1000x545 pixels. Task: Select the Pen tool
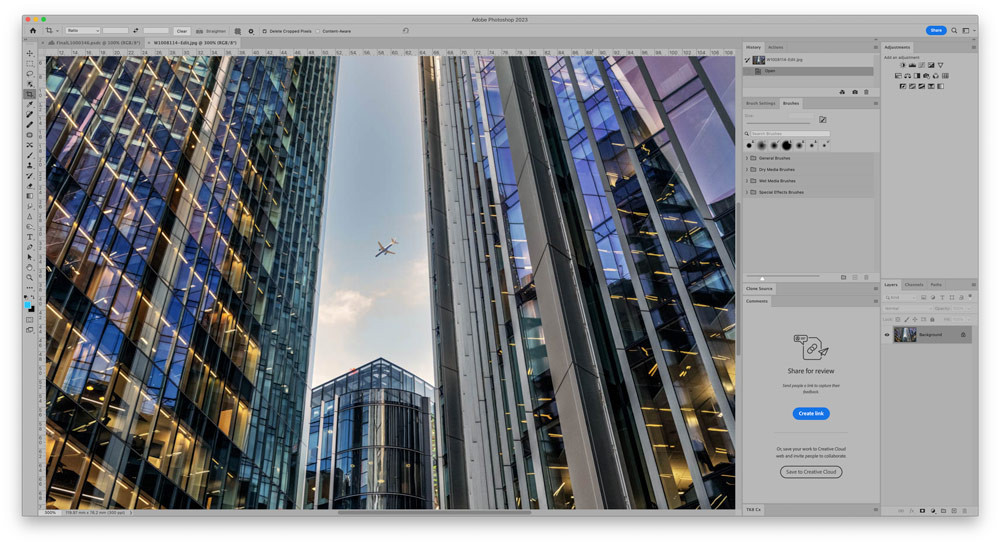tap(30, 247)
